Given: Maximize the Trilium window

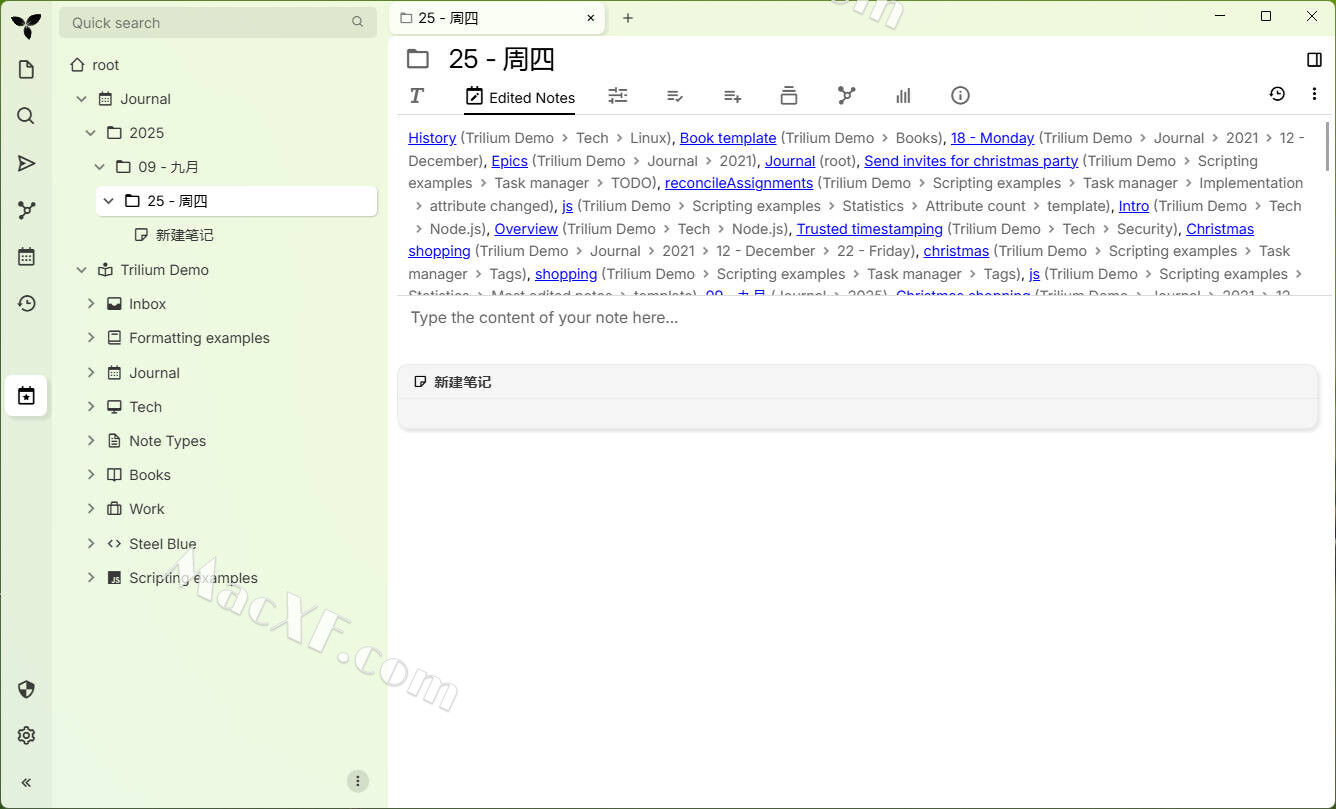Looking at the screenshot, I should pos(1266,16).
